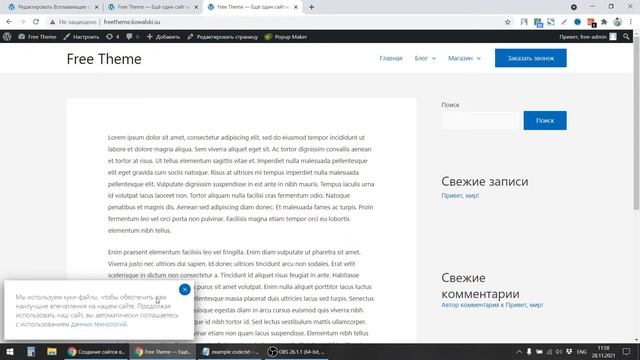Open the taskbar clock showing 11:58
The width and height of the screenshot is (640, 360).
click(x=603, y=351)
